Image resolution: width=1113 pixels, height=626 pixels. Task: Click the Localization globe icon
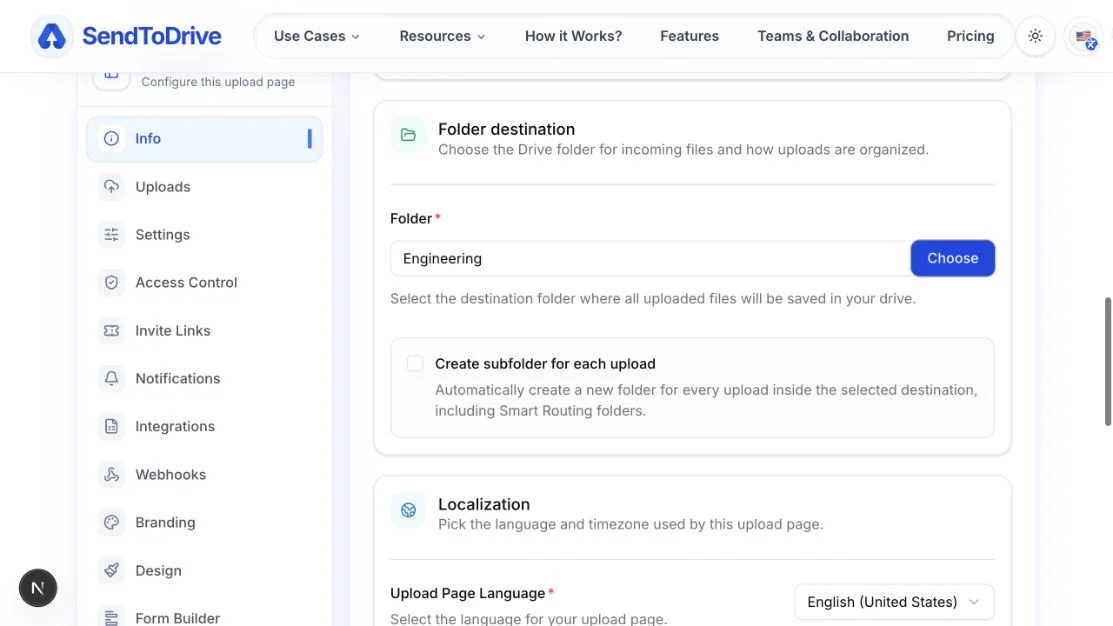(408, 510)
